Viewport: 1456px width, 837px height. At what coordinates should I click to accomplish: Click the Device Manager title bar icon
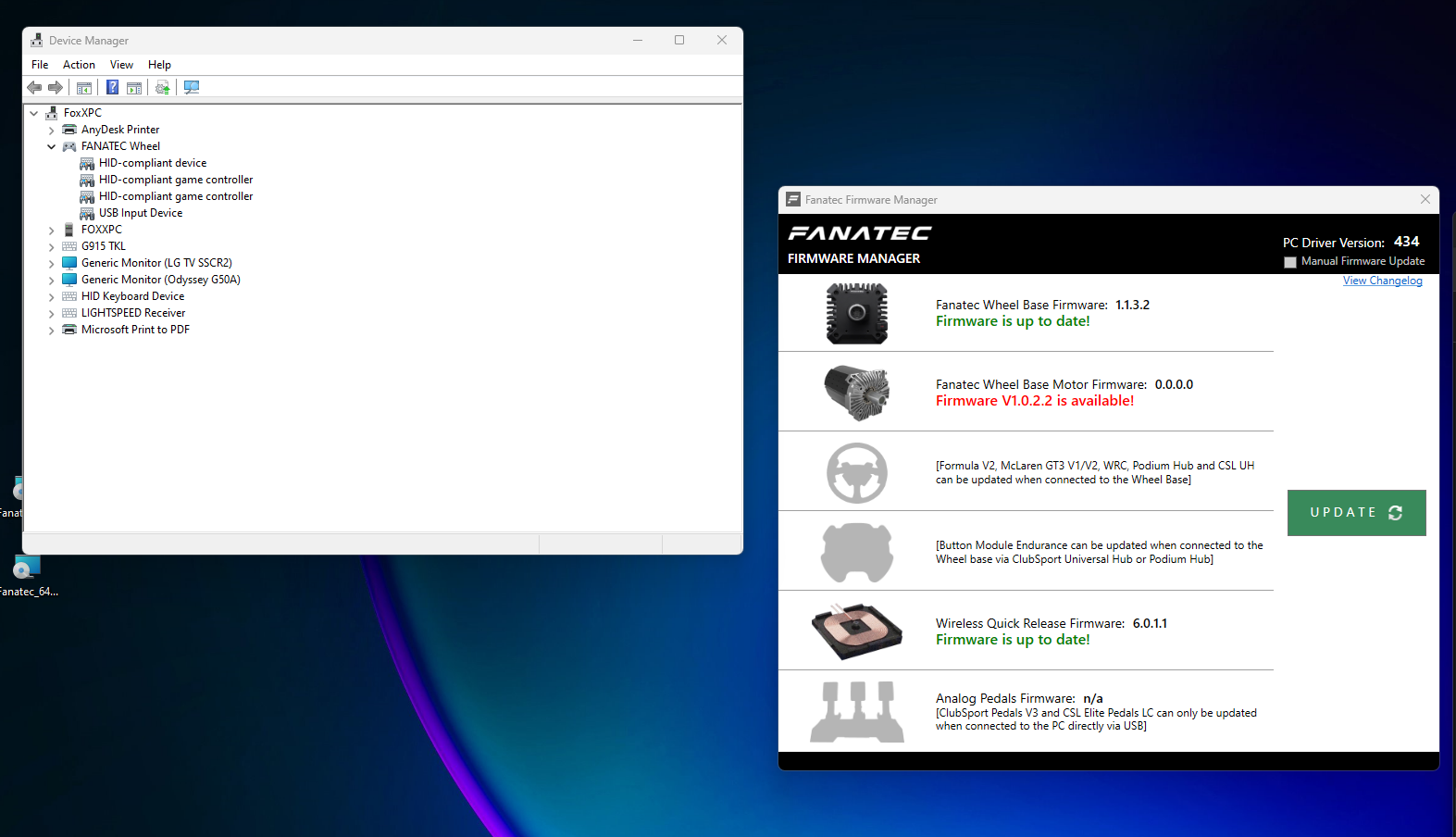pos(36,41)
